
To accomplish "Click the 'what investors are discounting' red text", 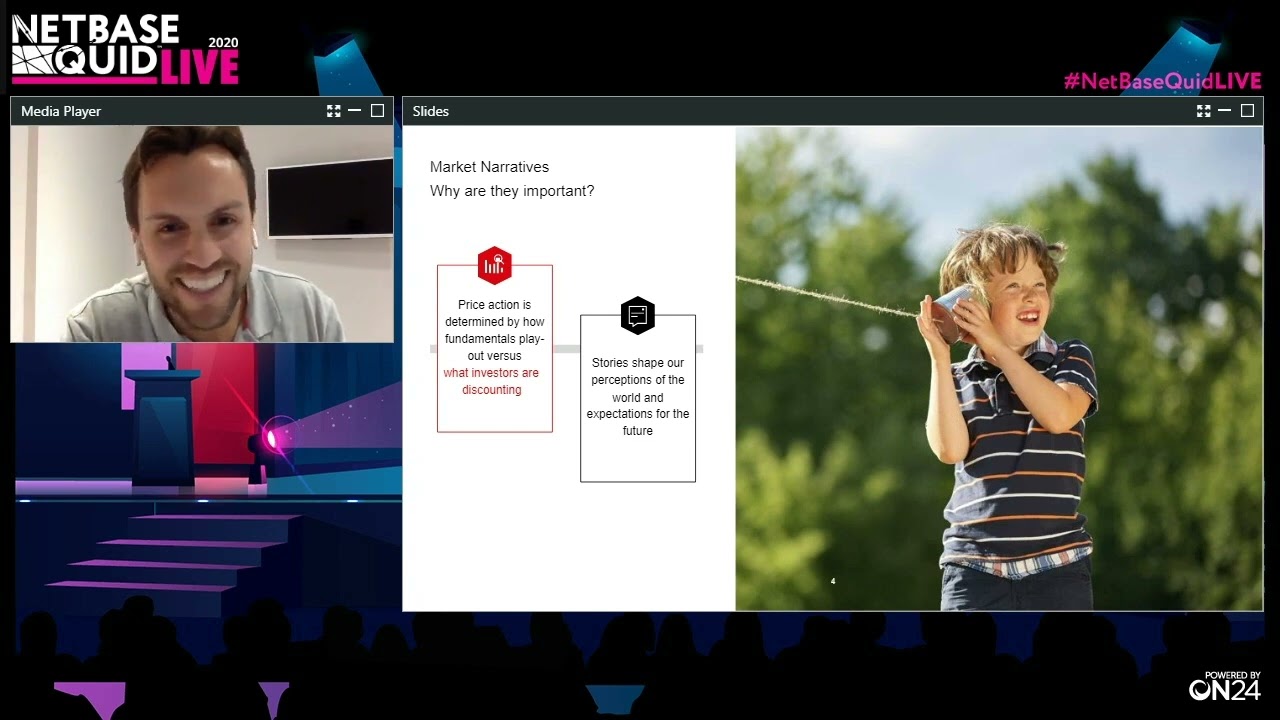I will (491, 381).
